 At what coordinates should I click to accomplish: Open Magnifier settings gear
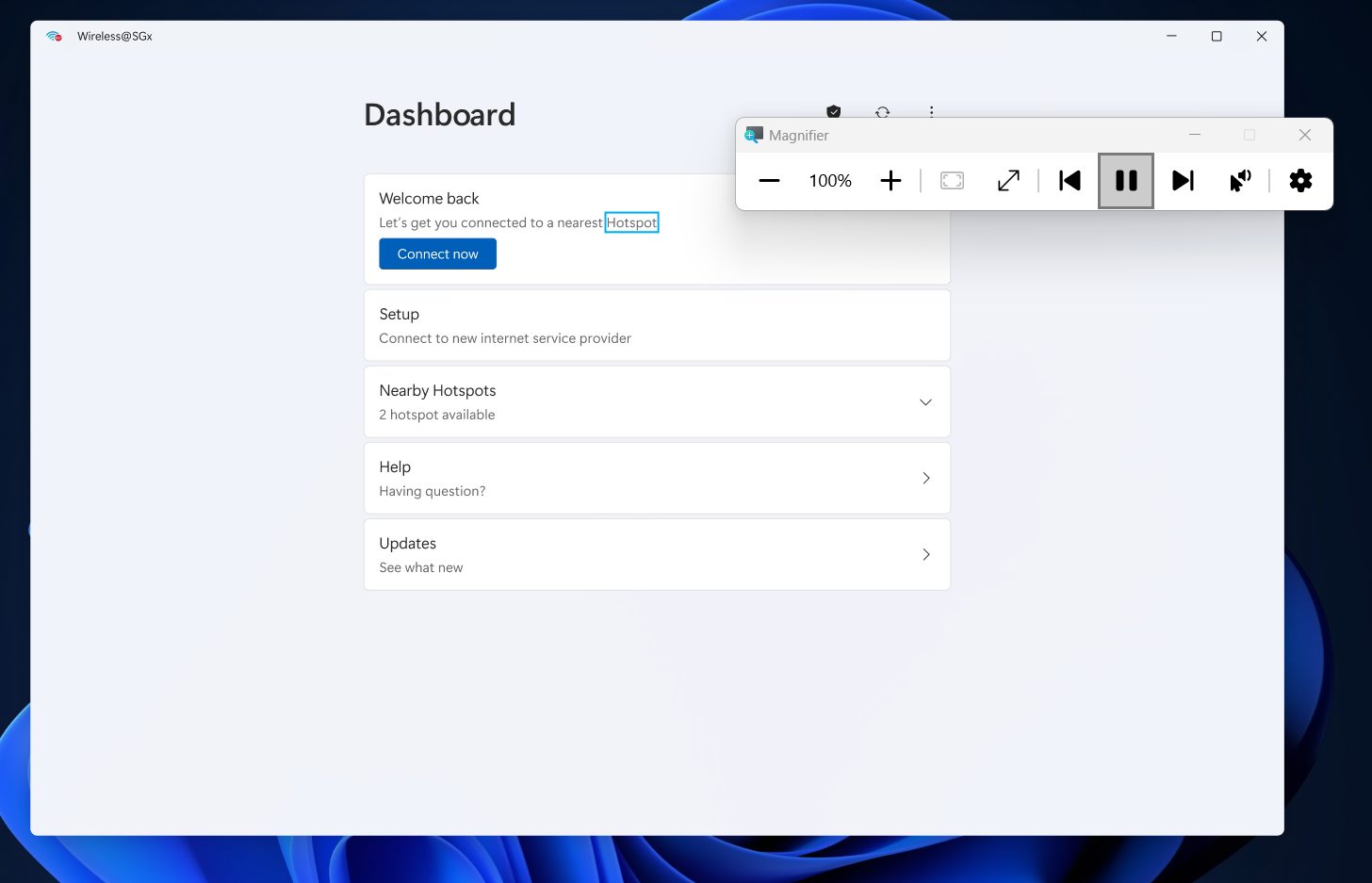pyautogui.click(x=1300, y=180)
